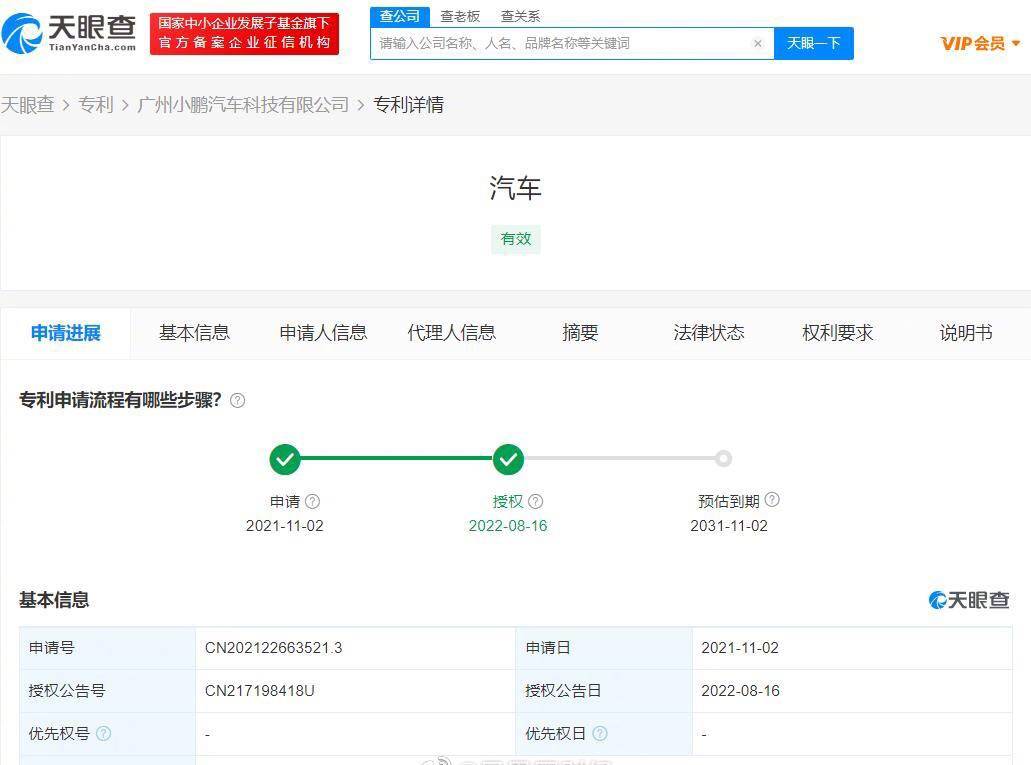Switch to the 代理人信息 tab
Viewport: 1031px width, 765px height.
click(452, 333)
